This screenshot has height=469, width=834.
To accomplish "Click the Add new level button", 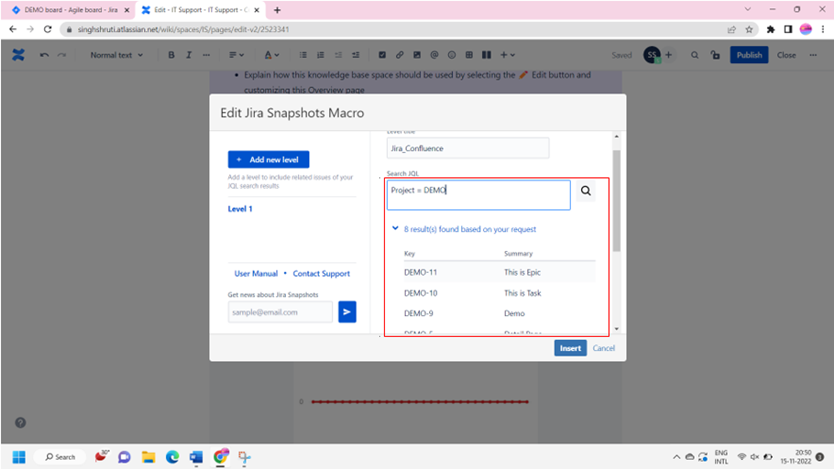I will (269, 160).
